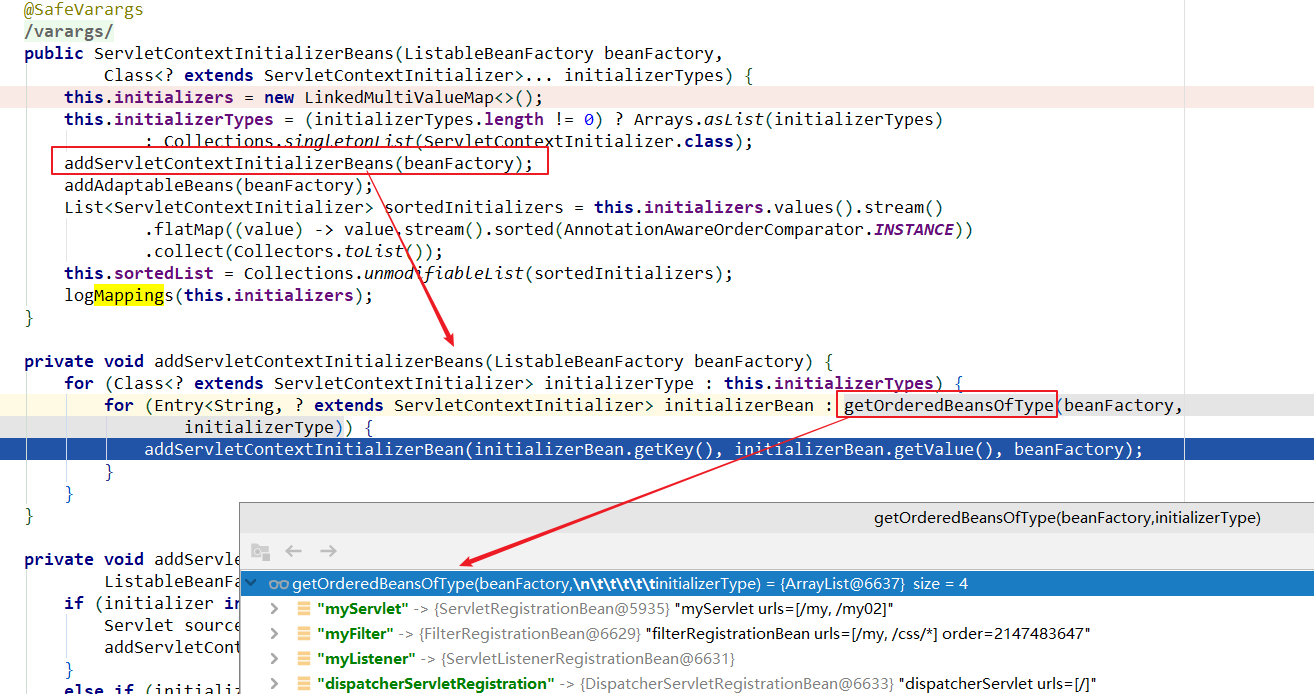Image resolution: width=1314 pixels, height=694 pixels.
Task: Click the filterRegistrationBean order=2147483647 value
Action: pyautogui.click(x=869, y=634)
